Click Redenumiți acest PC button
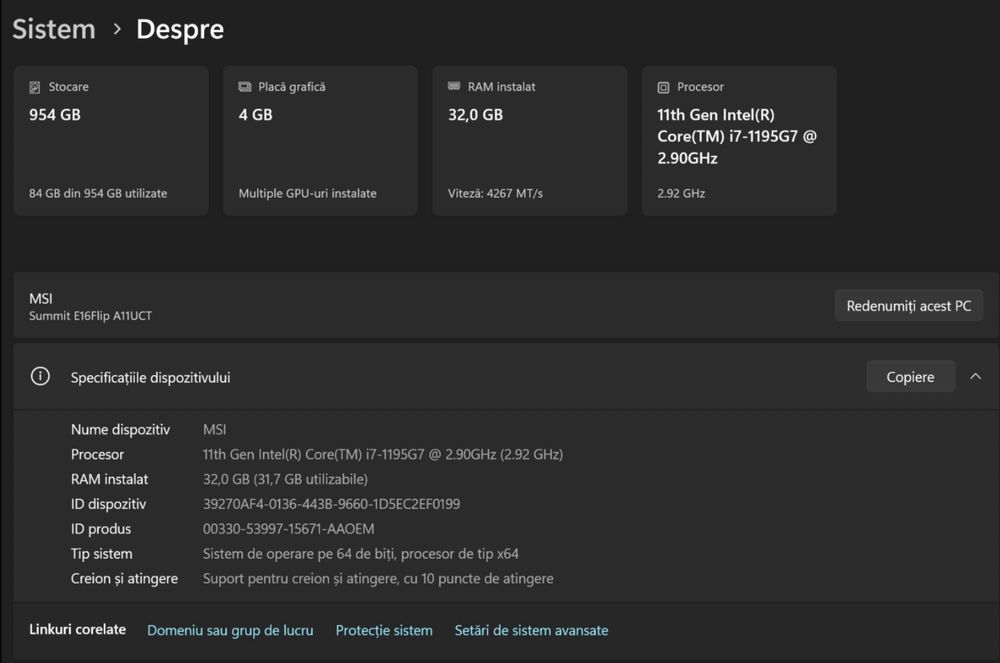 908,306
